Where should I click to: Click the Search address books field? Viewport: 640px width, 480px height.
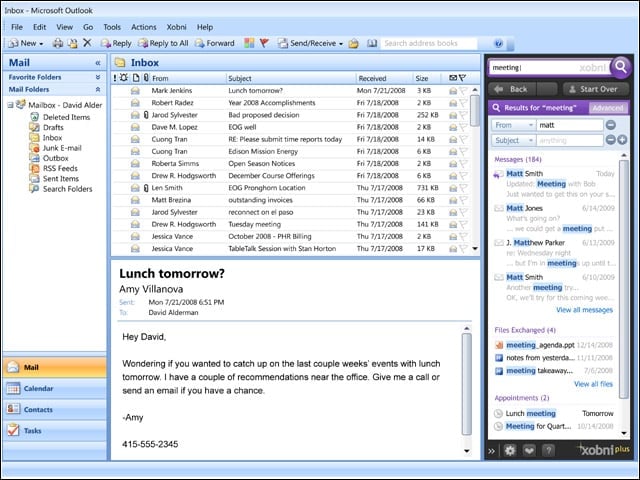click(429, 43)
